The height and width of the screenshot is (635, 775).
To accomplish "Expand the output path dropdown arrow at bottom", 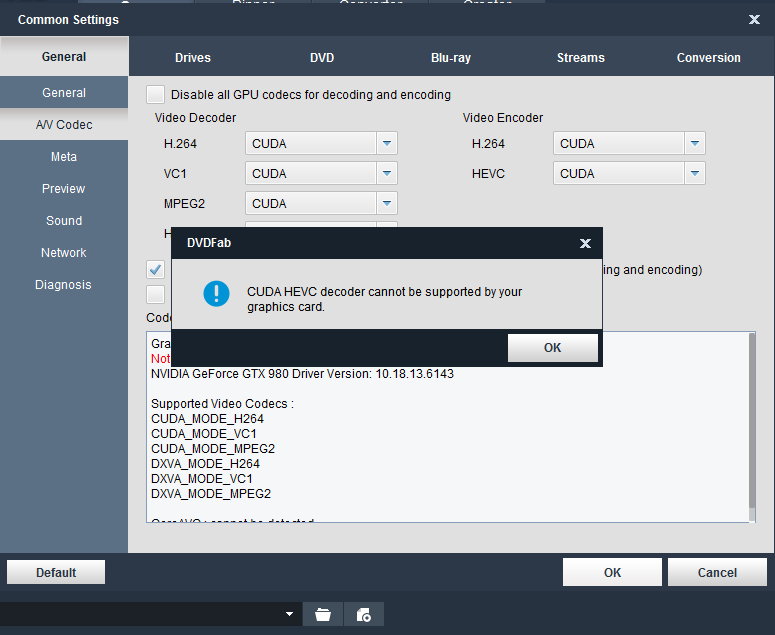I will (290, 614).
